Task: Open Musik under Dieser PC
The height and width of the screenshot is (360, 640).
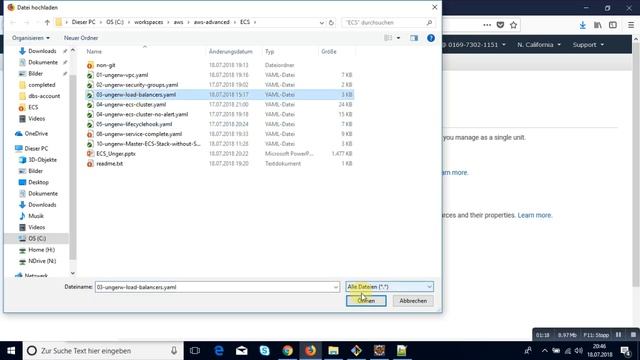Action: [x=36, y=216]
